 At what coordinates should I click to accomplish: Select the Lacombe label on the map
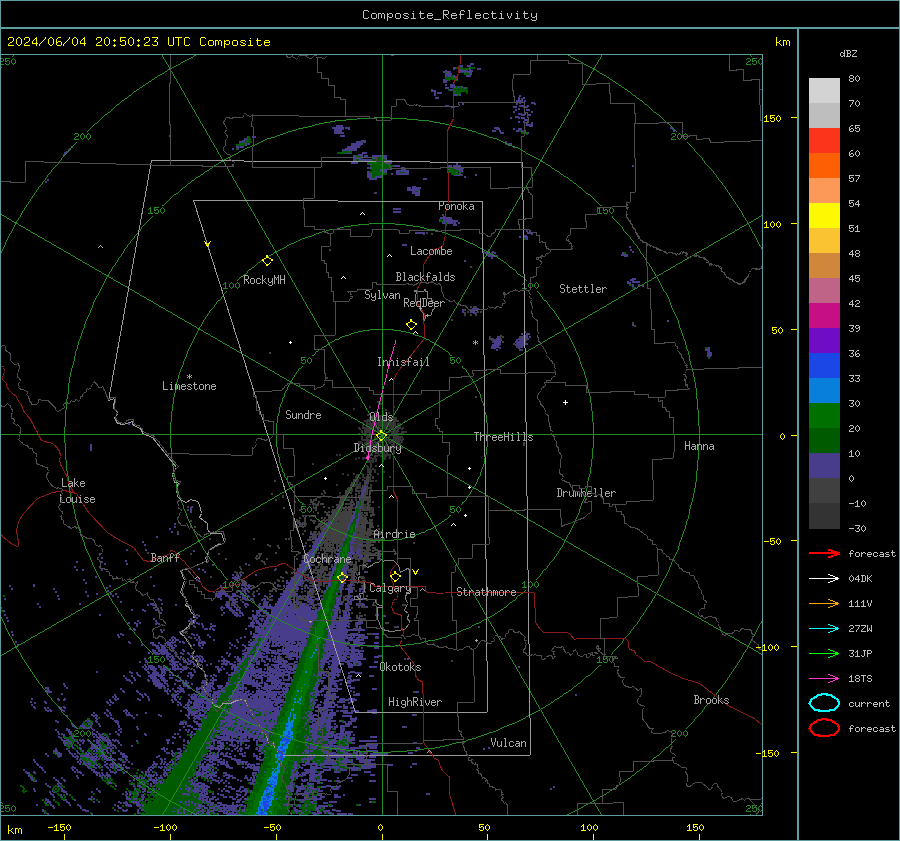[431, 251]
